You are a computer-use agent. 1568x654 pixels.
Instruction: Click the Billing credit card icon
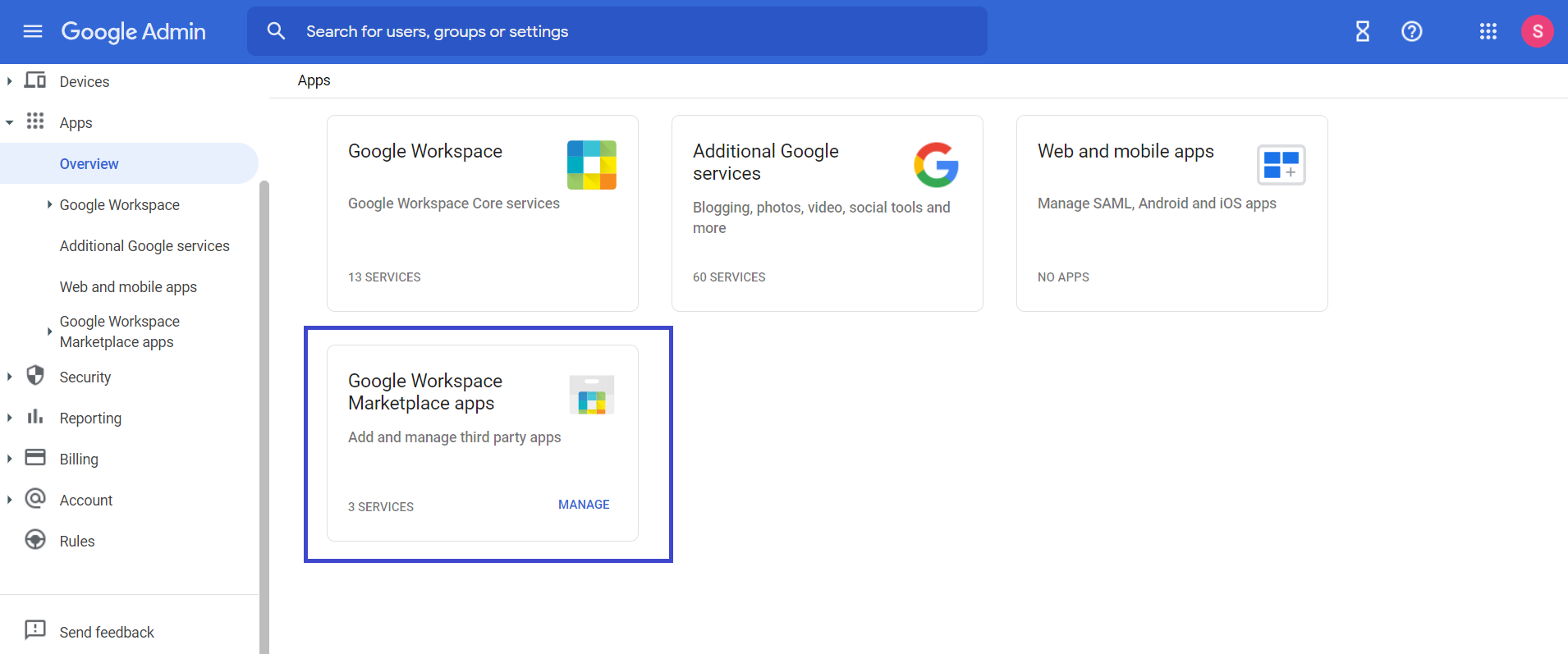pyautogui.click(x=35, y=457)
